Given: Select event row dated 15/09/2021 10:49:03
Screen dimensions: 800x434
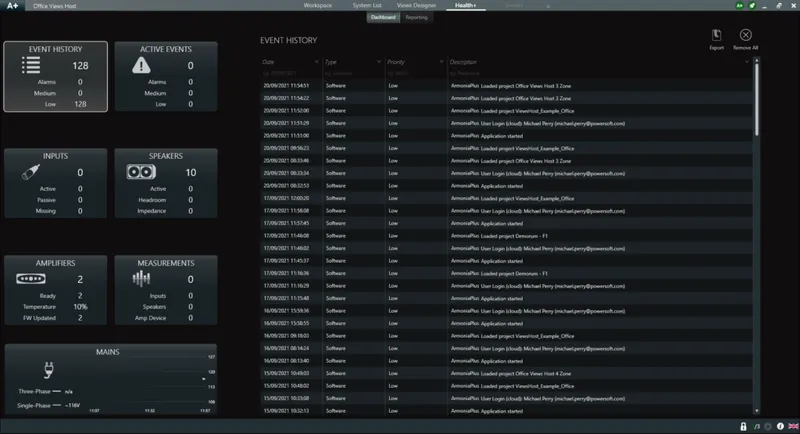Looking at the screenshot, I should pos(506,373).
